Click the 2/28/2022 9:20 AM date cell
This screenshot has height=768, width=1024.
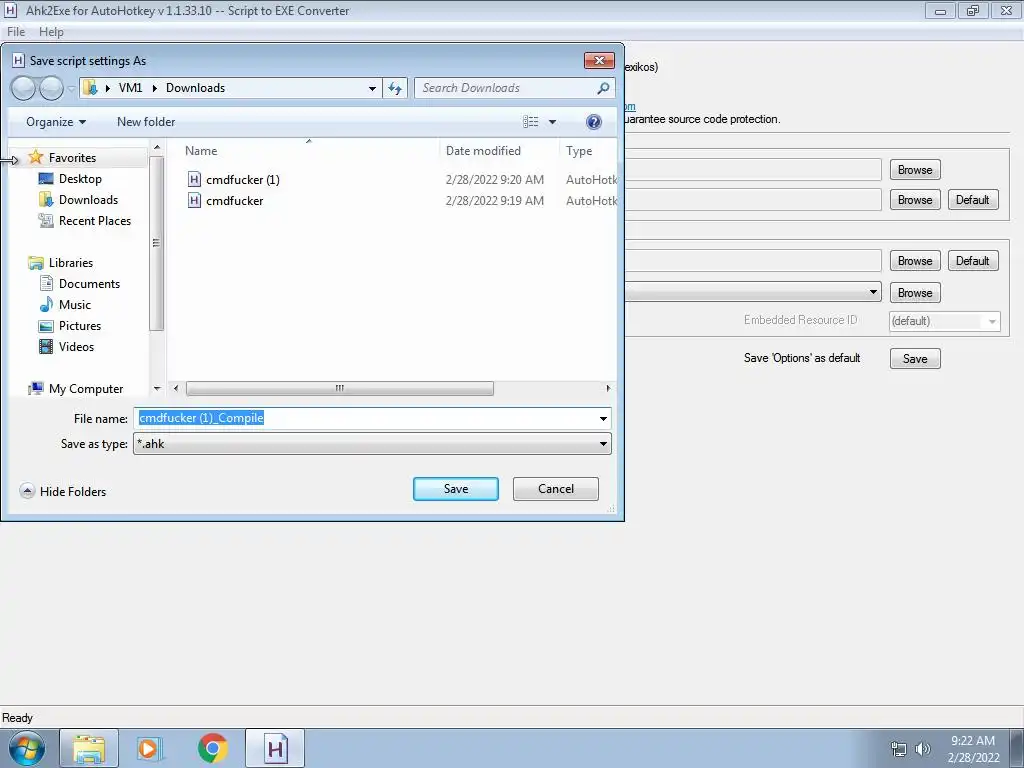(x=494, y=180)
